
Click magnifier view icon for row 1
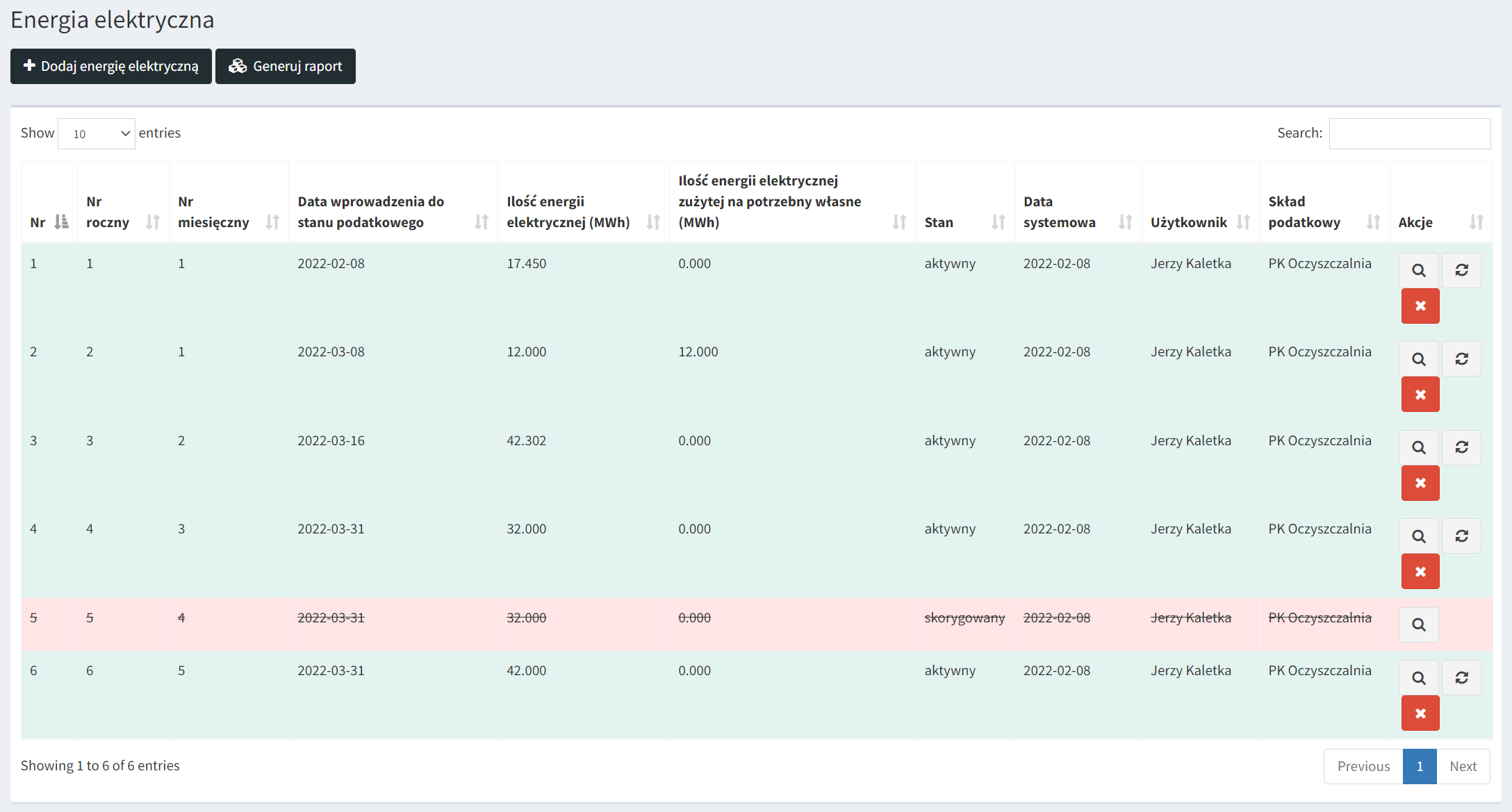[1418, 270]
